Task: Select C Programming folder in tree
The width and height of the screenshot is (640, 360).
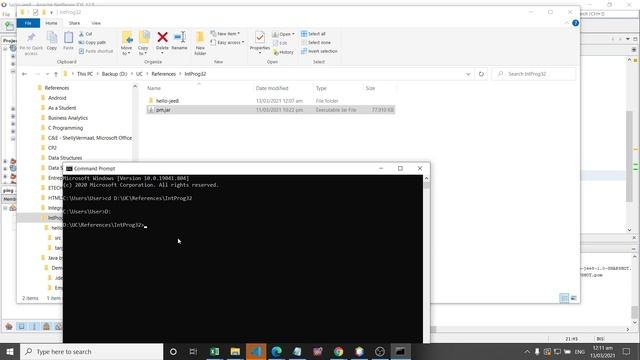Action: pyautogui.click(x=65, y=128)
